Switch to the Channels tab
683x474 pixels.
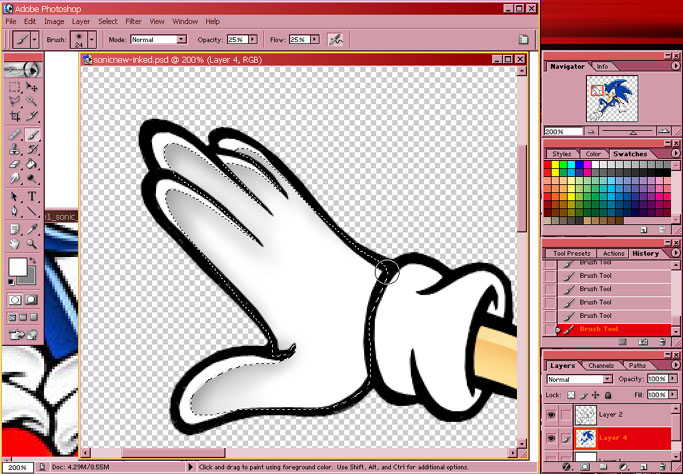coord(601,366)
